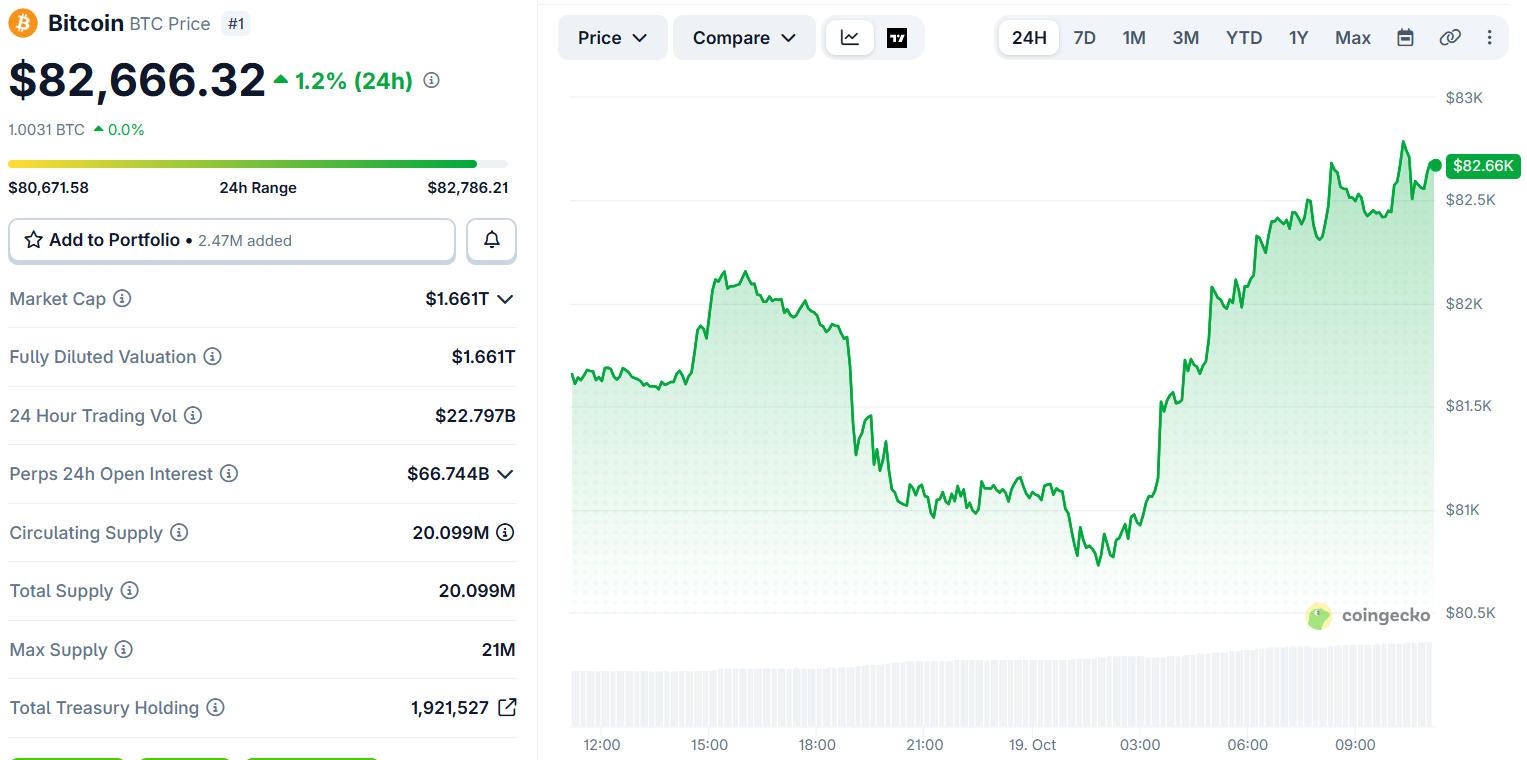The width and height of the screenshot is (1527, 760).
Task: Open Perps 24h Open Interest info icon
Action: click(229, 474)
